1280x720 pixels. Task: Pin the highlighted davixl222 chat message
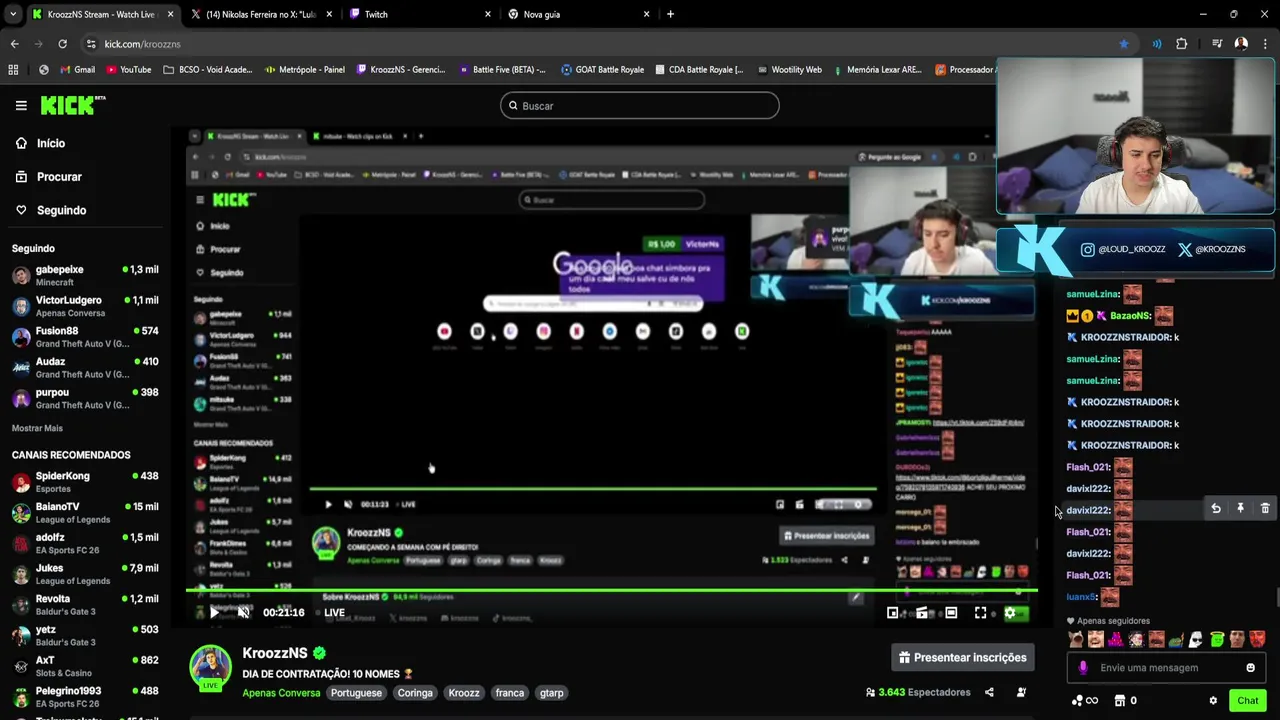[x=1240, y=509]
